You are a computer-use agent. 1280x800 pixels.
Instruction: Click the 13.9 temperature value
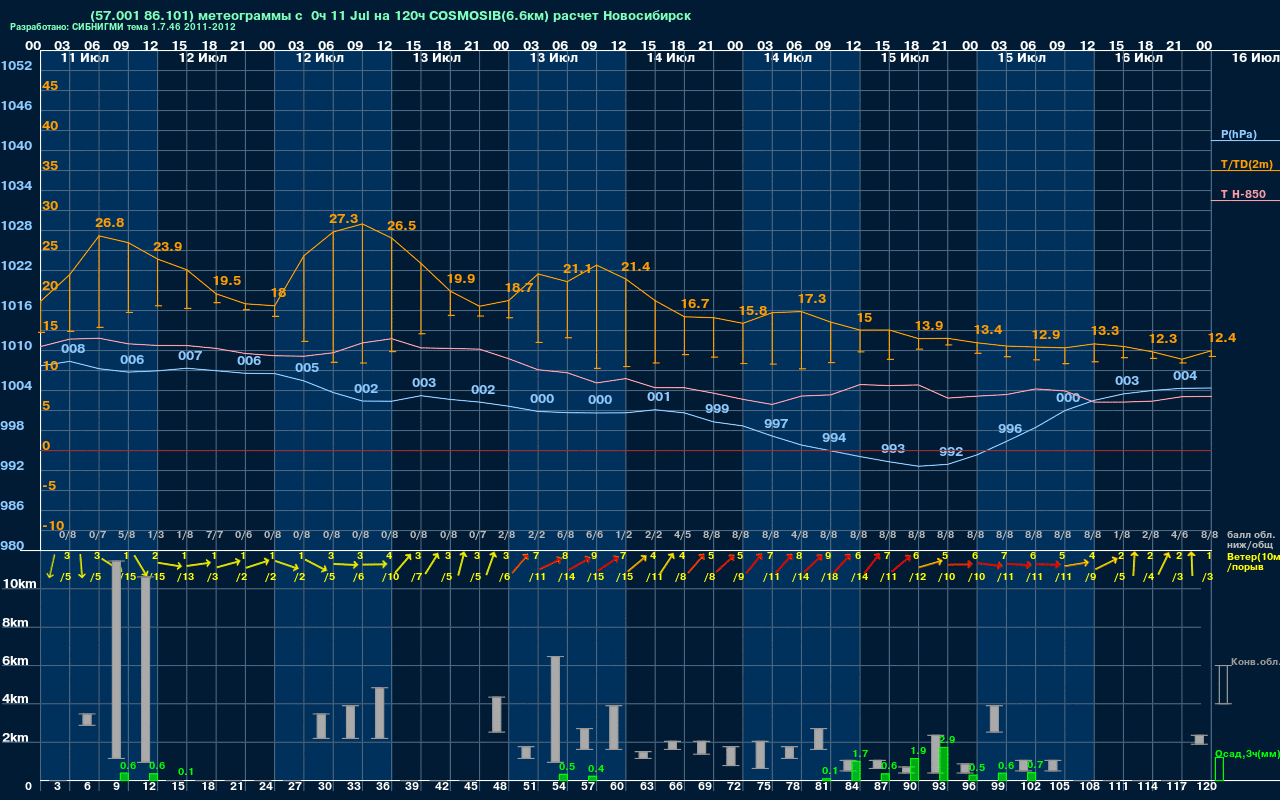(x=929, y=325)
